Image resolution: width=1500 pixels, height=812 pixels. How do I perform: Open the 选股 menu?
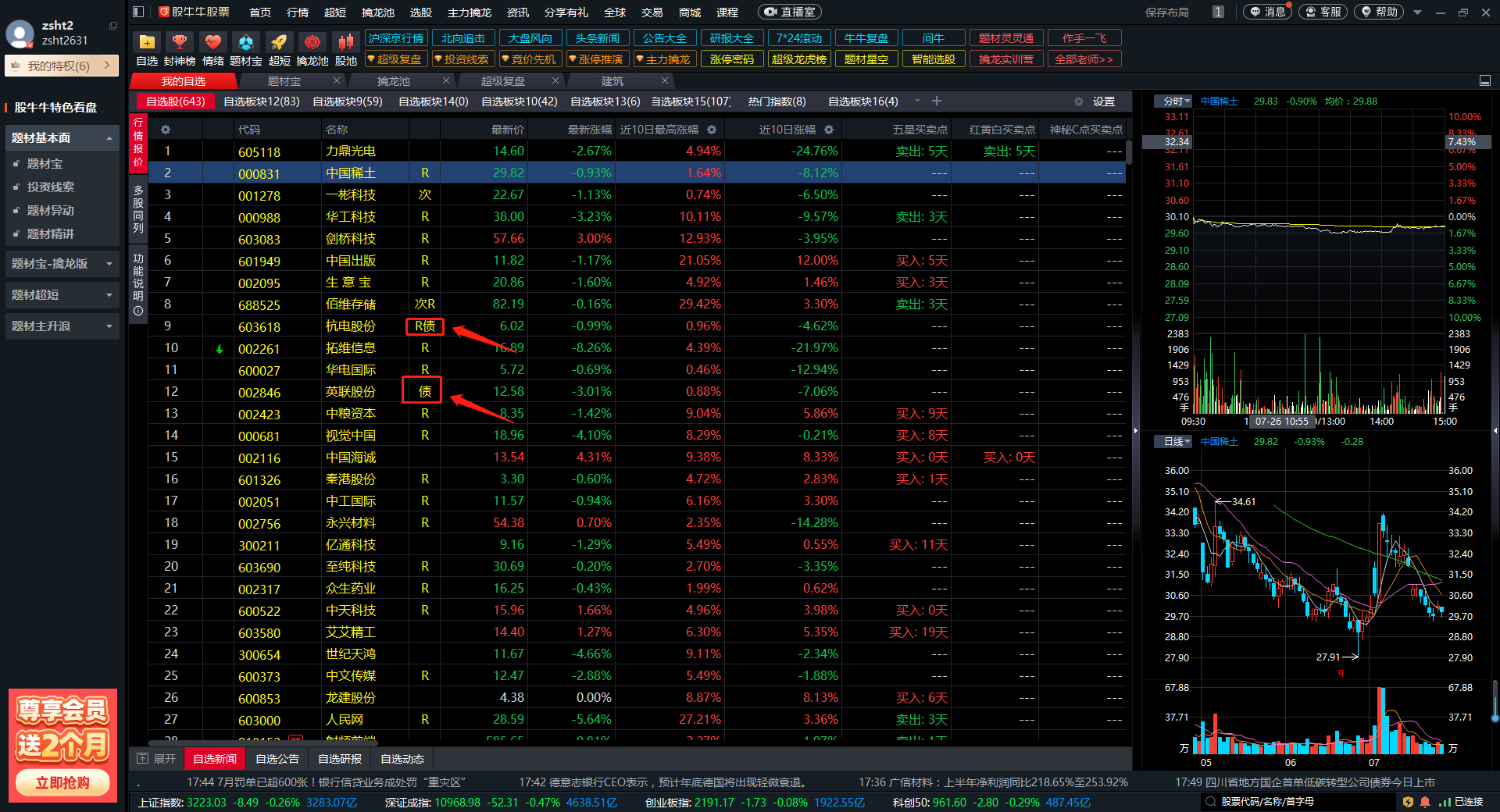point(421,12)
